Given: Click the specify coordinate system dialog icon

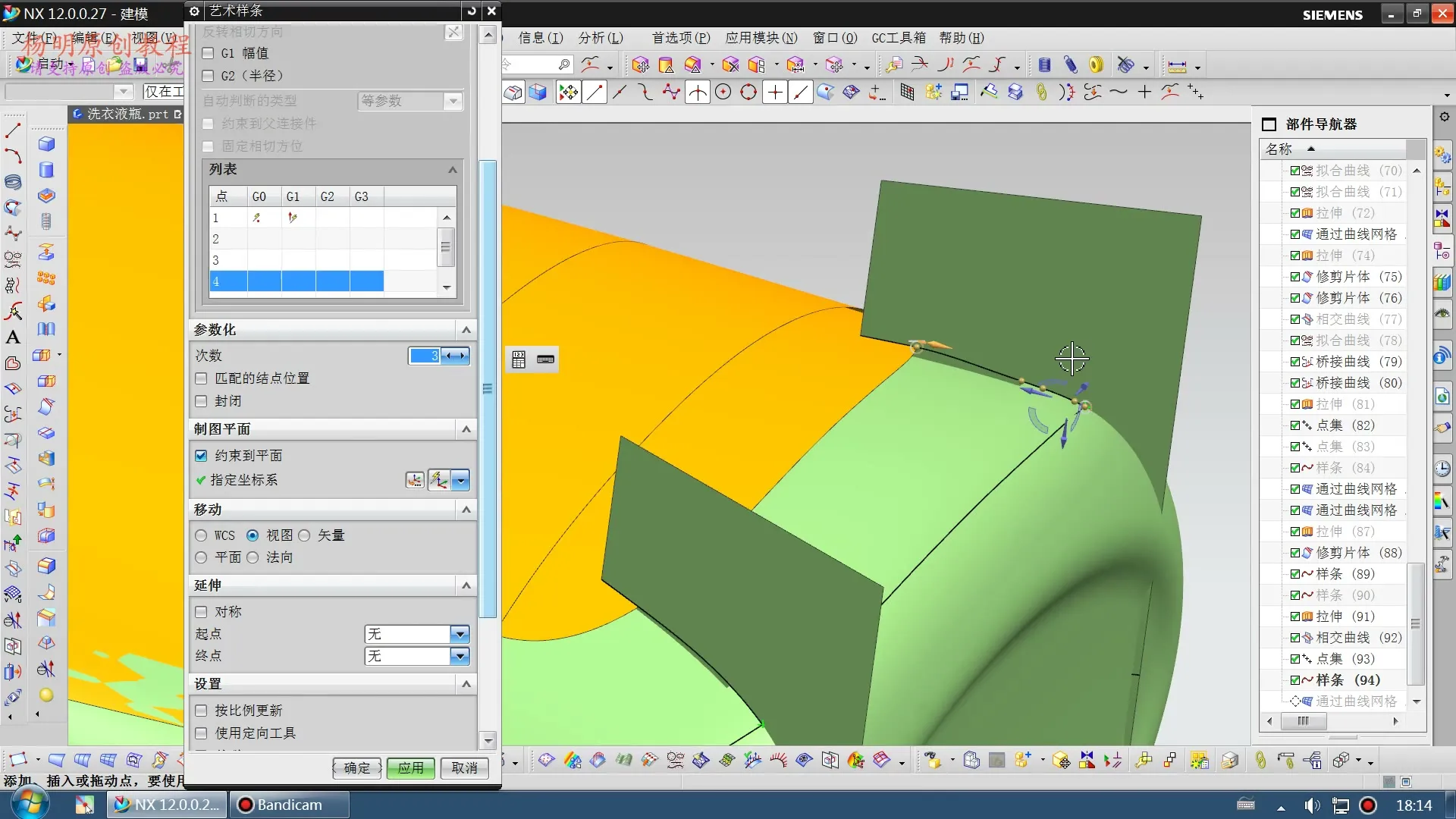Looking at the screenshot, I should [x=414, y=480].
